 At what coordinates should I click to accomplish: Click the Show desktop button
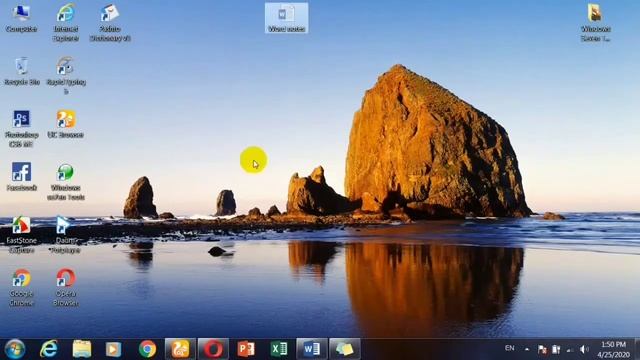[637, 349]
